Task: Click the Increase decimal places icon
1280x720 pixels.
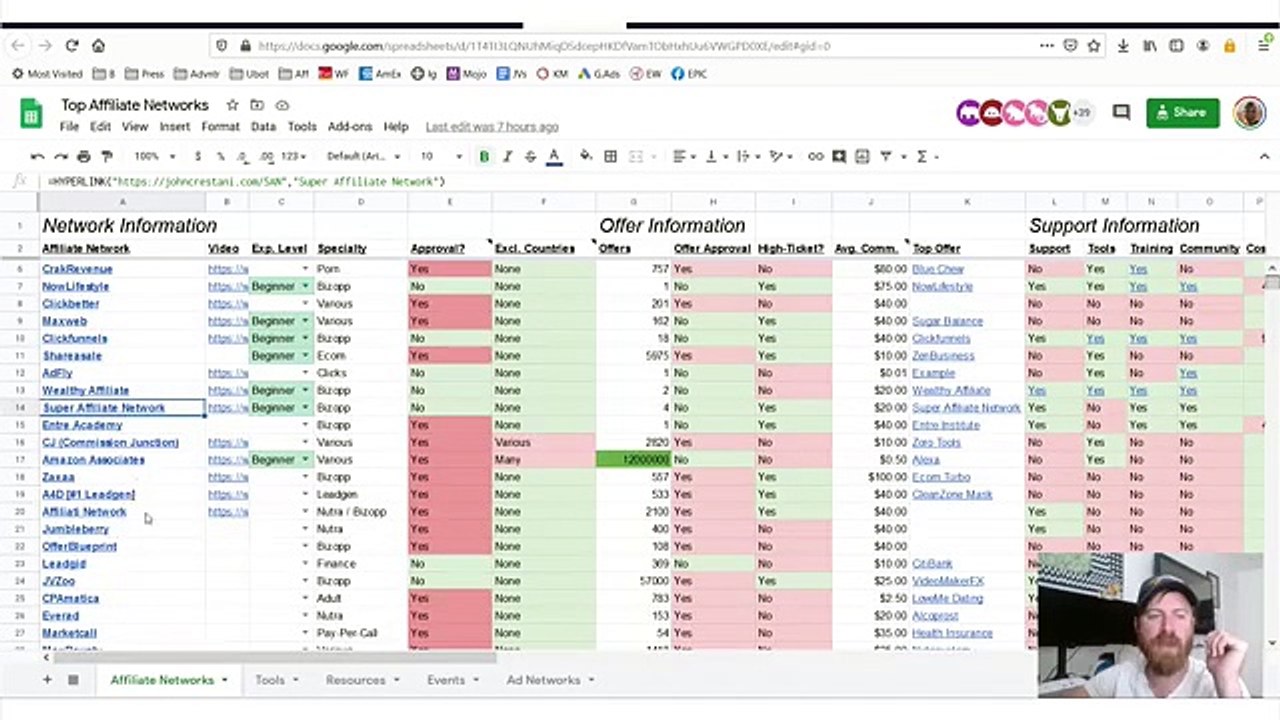Action: point(266,156)
